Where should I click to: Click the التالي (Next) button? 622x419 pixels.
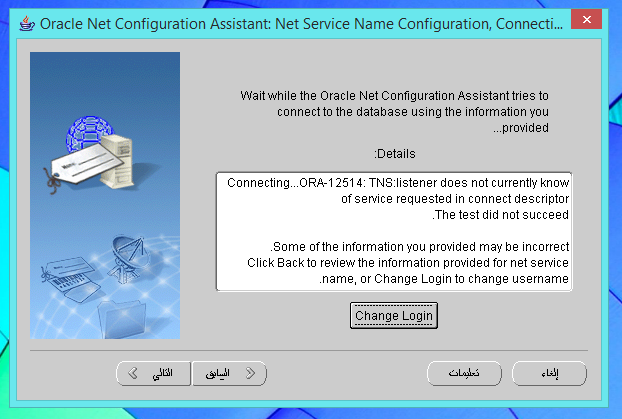(154, 373)
